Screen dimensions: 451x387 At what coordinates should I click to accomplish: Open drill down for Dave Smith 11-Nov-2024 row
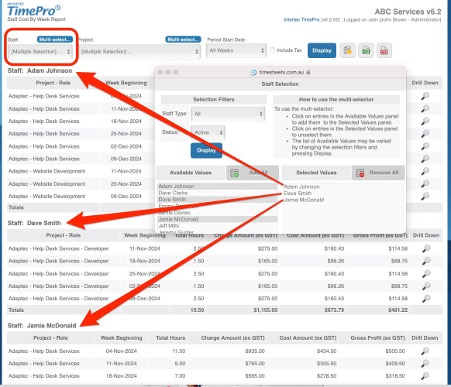pyautogui.click(x=426, y=249)
